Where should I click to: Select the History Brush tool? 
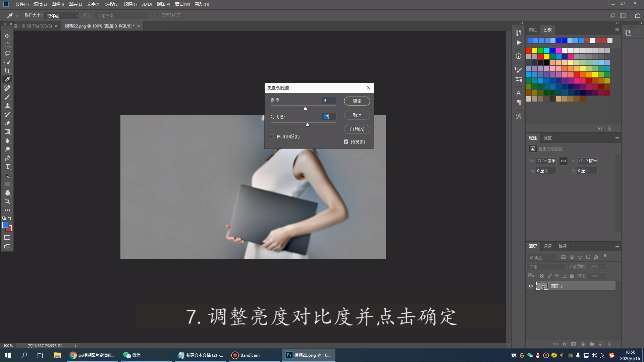pyautogui.click(x=7, y=114)
